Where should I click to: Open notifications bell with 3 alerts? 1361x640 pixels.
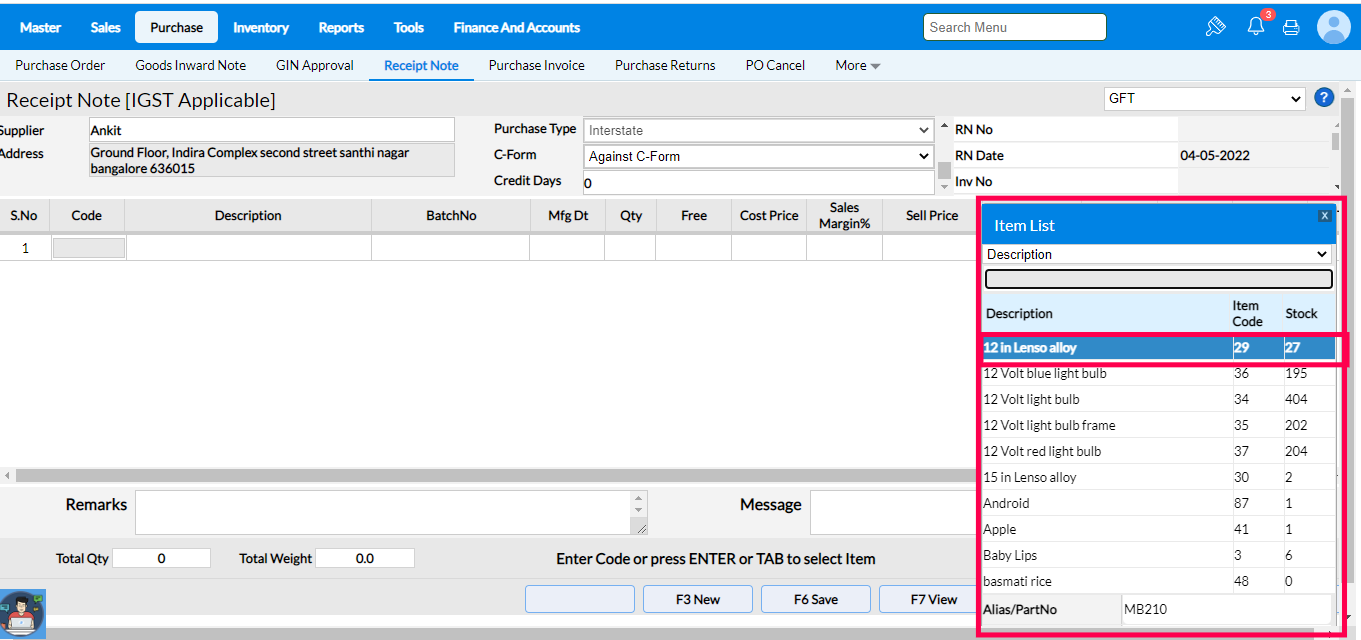(1257, 26)
